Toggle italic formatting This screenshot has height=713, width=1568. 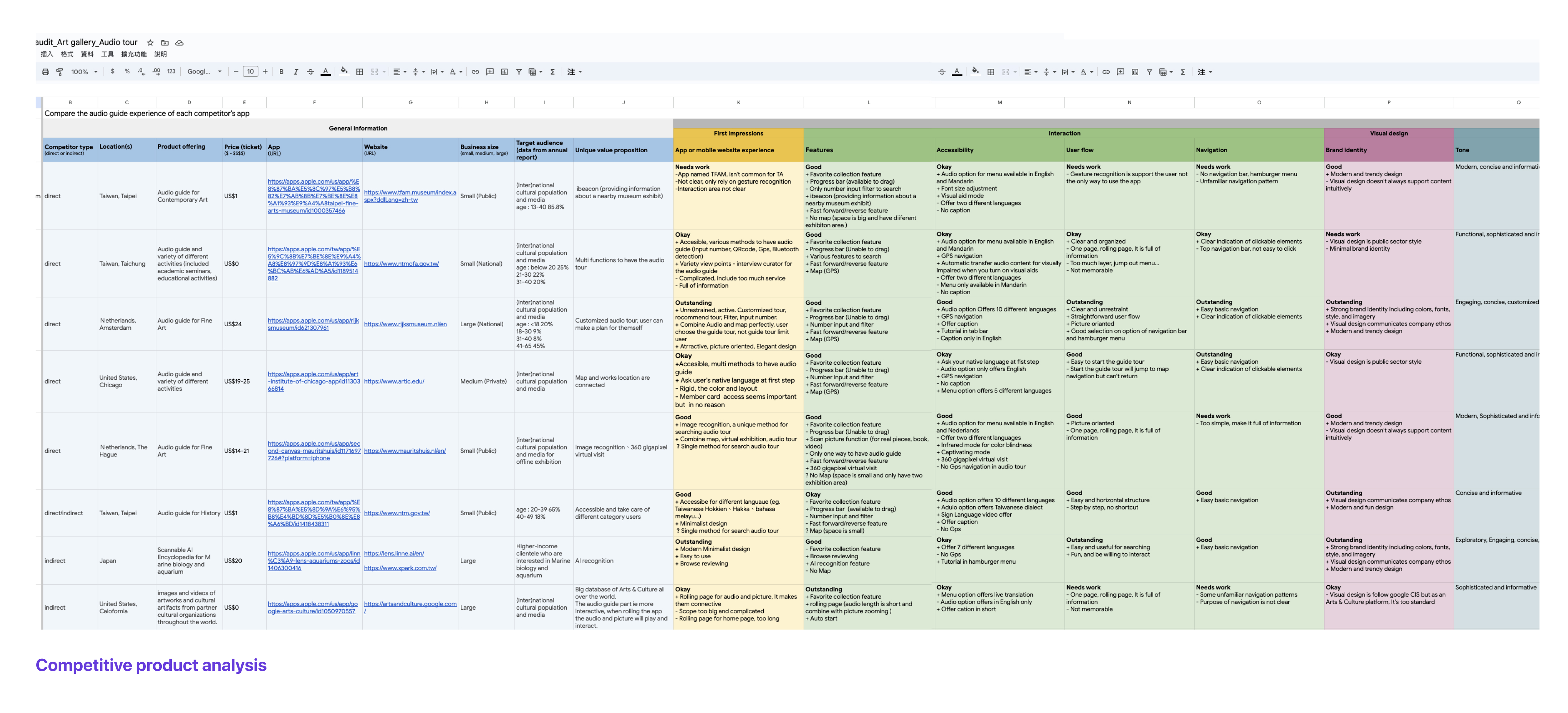pos(296,72)
